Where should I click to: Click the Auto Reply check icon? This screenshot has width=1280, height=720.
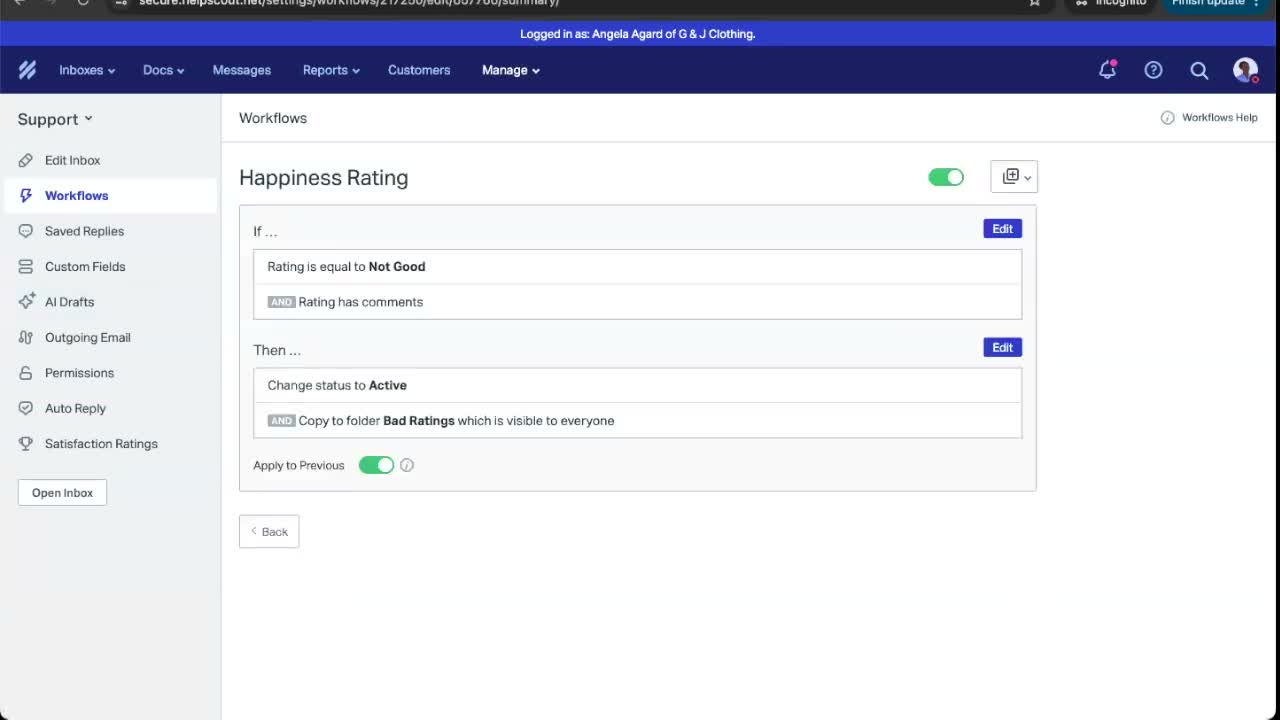(x=26, y=408)
